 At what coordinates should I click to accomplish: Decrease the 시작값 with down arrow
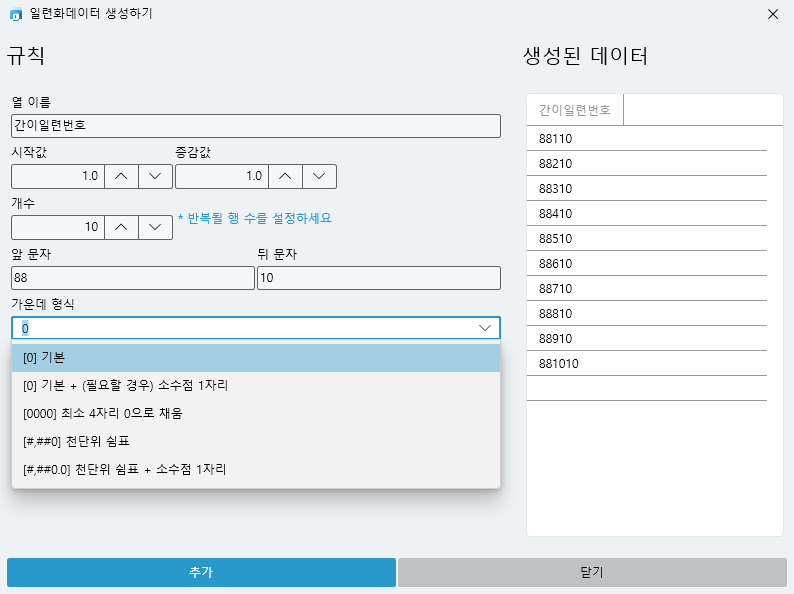[x=155, y=176]
